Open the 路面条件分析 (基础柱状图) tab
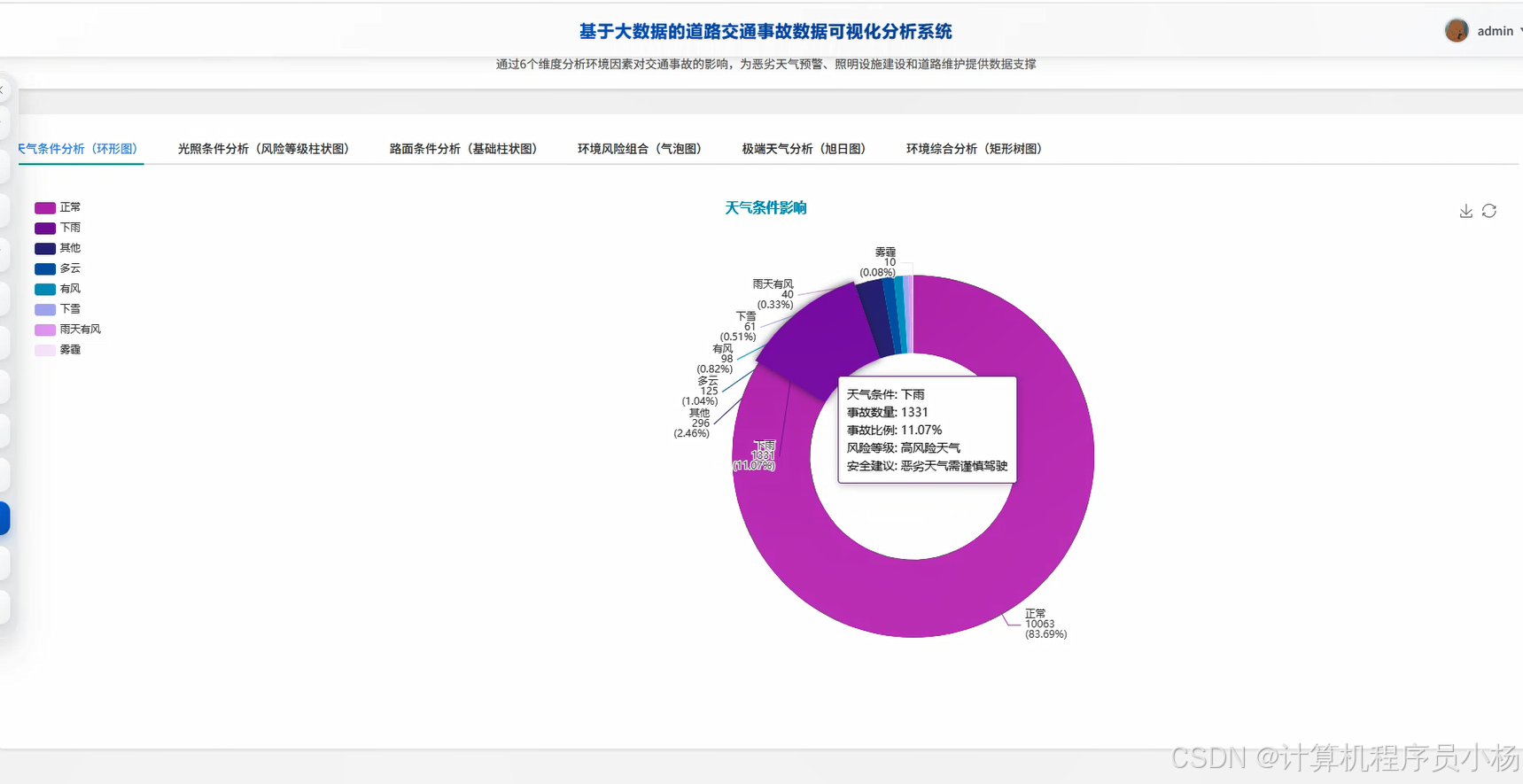The image size is (1523, 784). [463, 149]
